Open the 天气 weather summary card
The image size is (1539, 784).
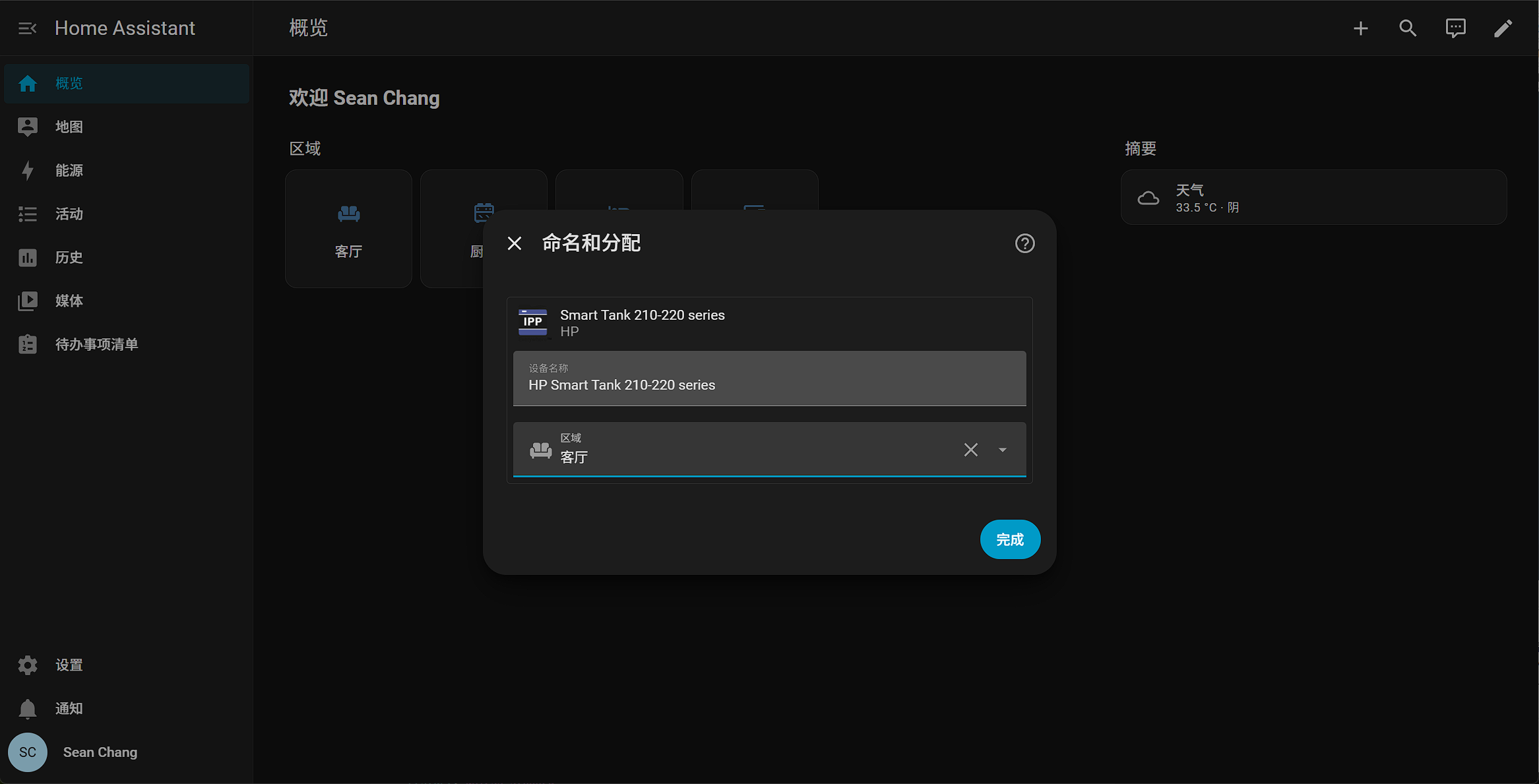point(1313,198)
